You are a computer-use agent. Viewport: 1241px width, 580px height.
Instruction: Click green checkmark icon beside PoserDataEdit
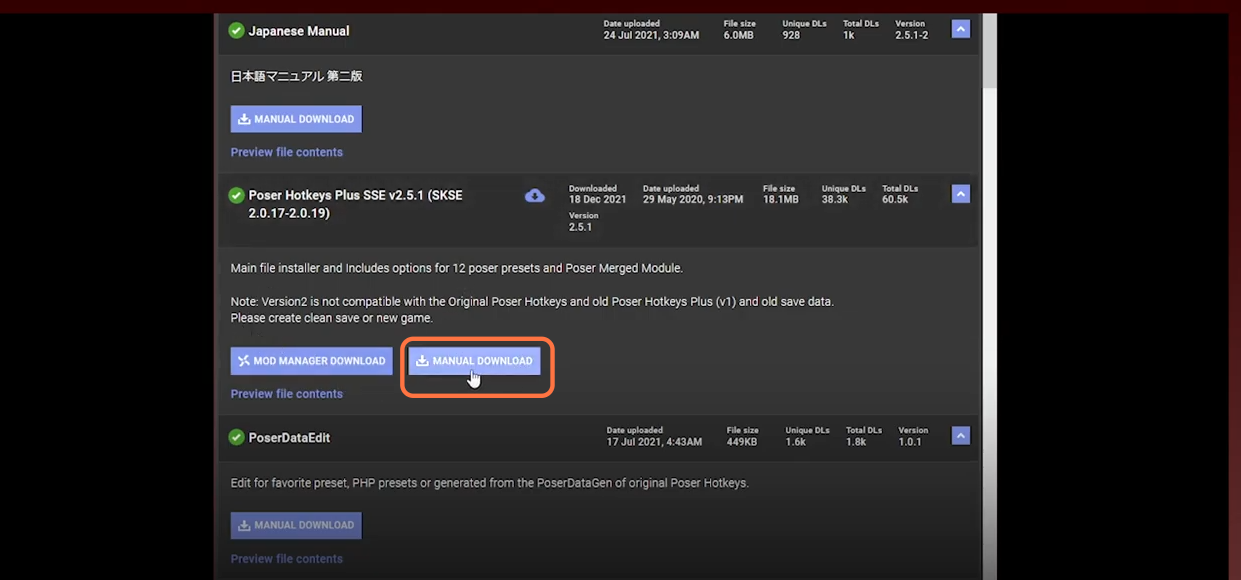[x=236, y=437]
